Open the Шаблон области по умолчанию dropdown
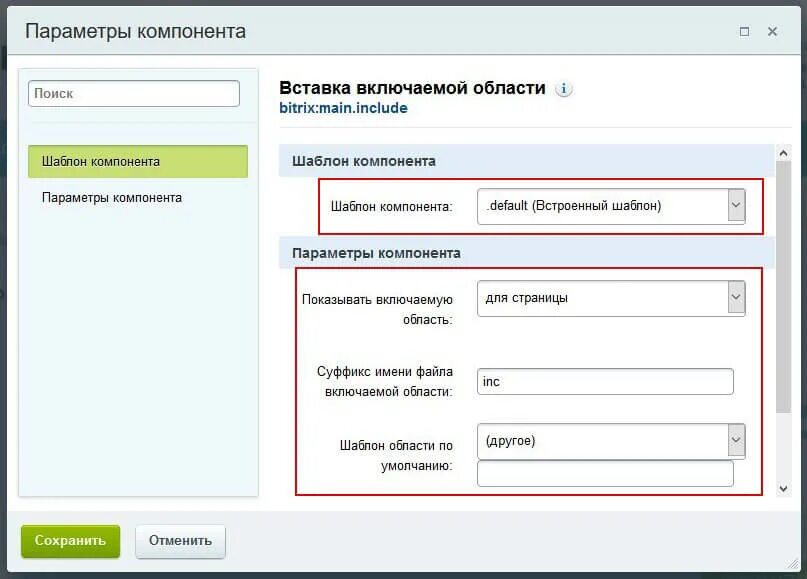The width and height of the screenshot is (807, 579). click(x=611, y=441)
